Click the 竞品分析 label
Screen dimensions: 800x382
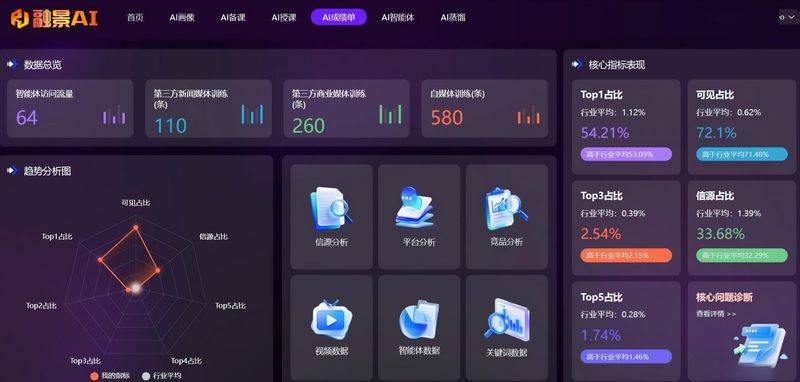click(x=506, y=242)
